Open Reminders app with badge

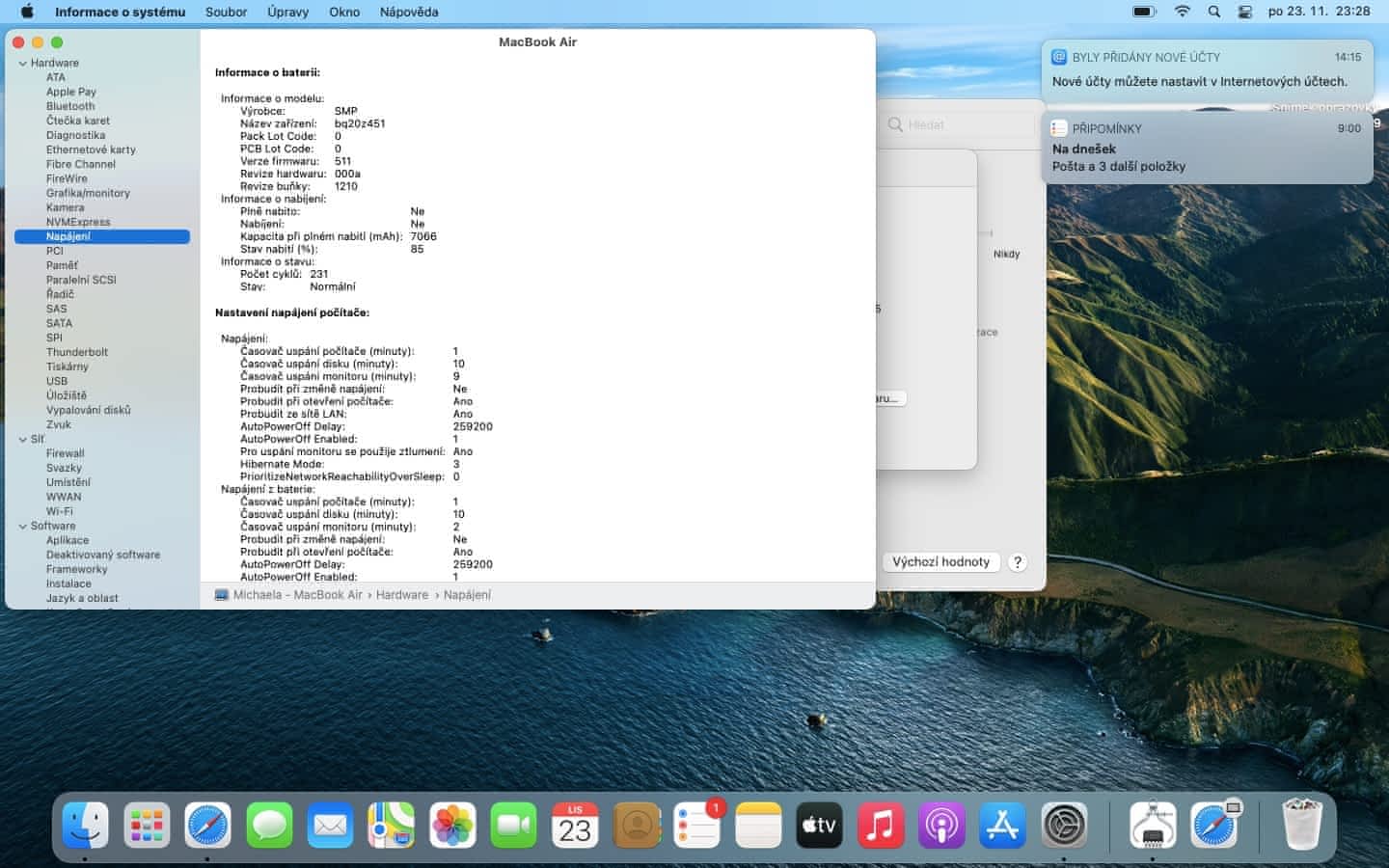697,826
